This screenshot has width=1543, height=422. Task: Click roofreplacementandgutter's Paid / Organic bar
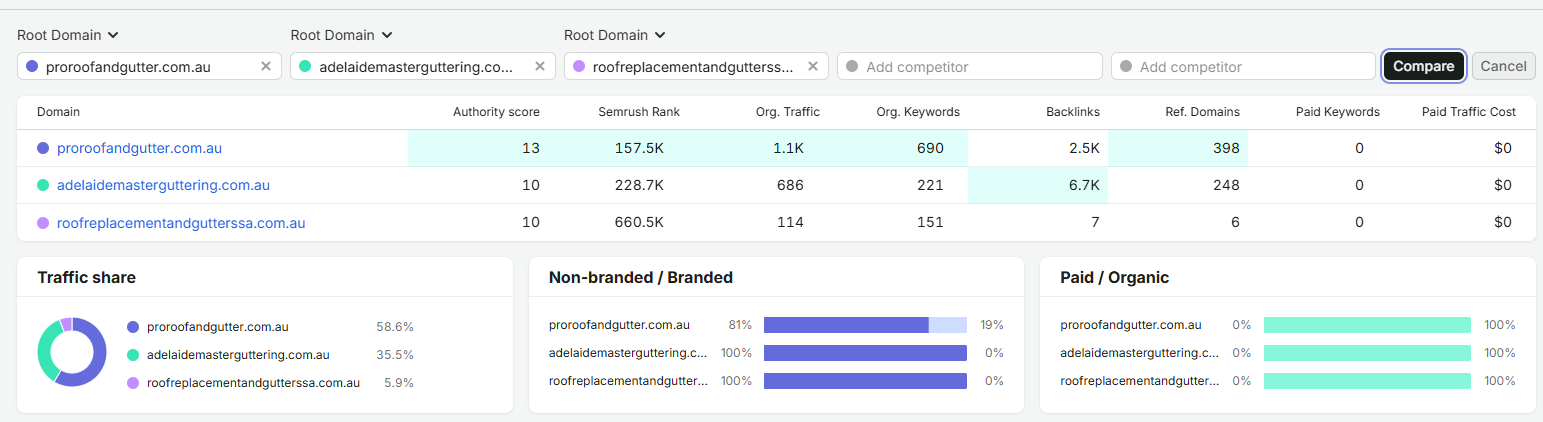click(1367, 381)
